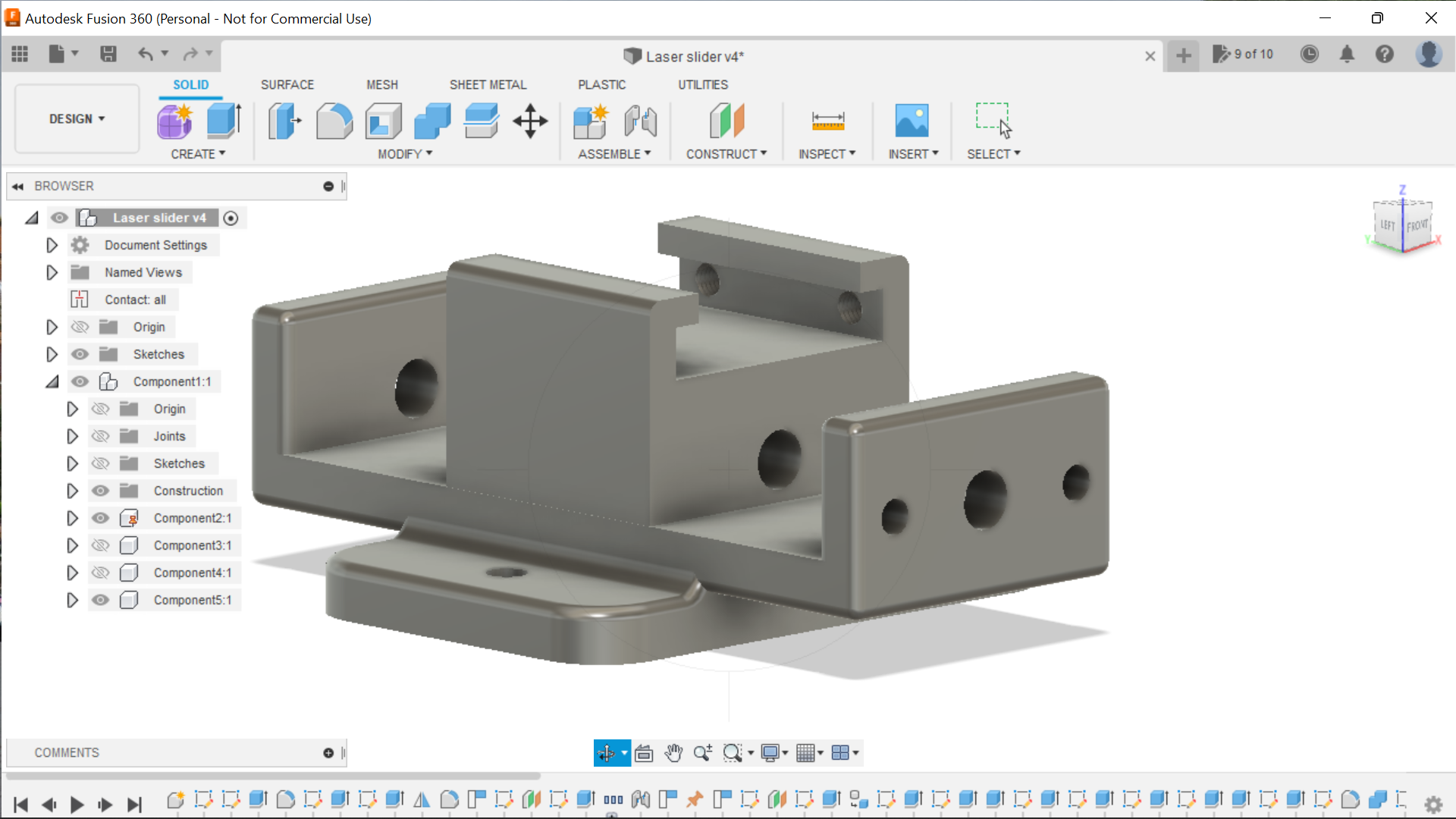Hide Component2:1
The height and width of the screenshot is (819, 1456).
100,519
